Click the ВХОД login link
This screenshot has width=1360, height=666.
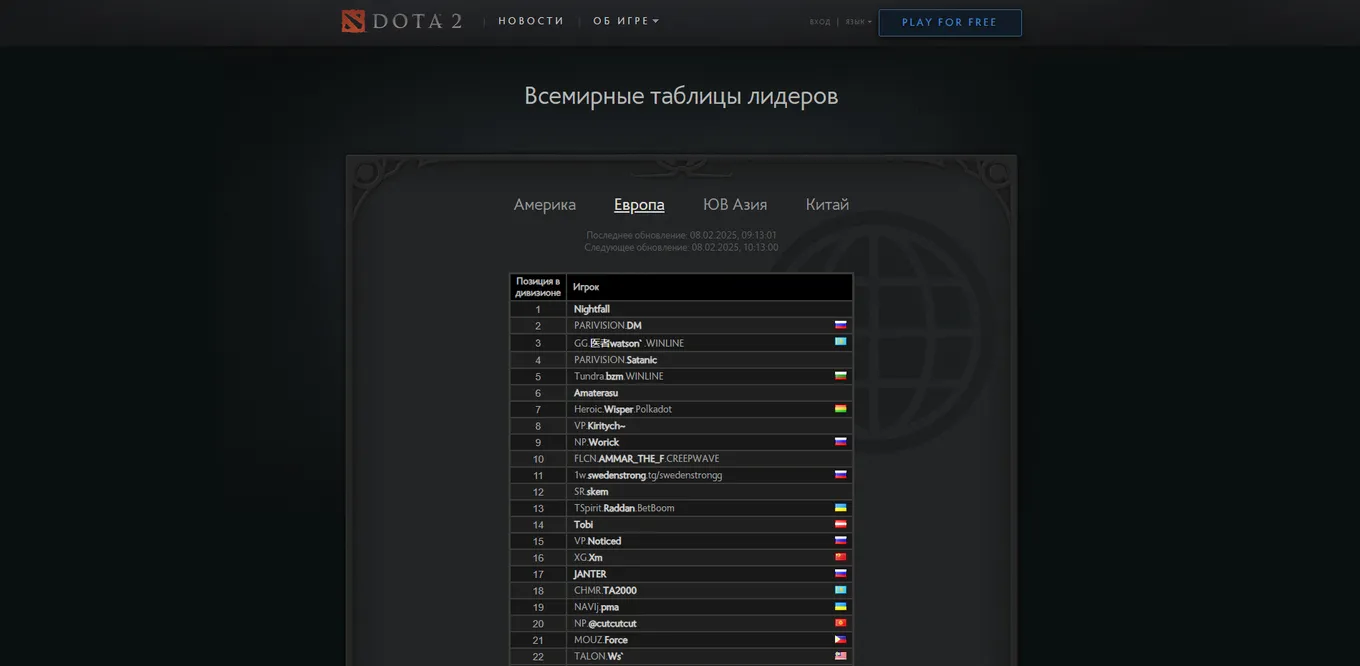(x=820, y=22)
